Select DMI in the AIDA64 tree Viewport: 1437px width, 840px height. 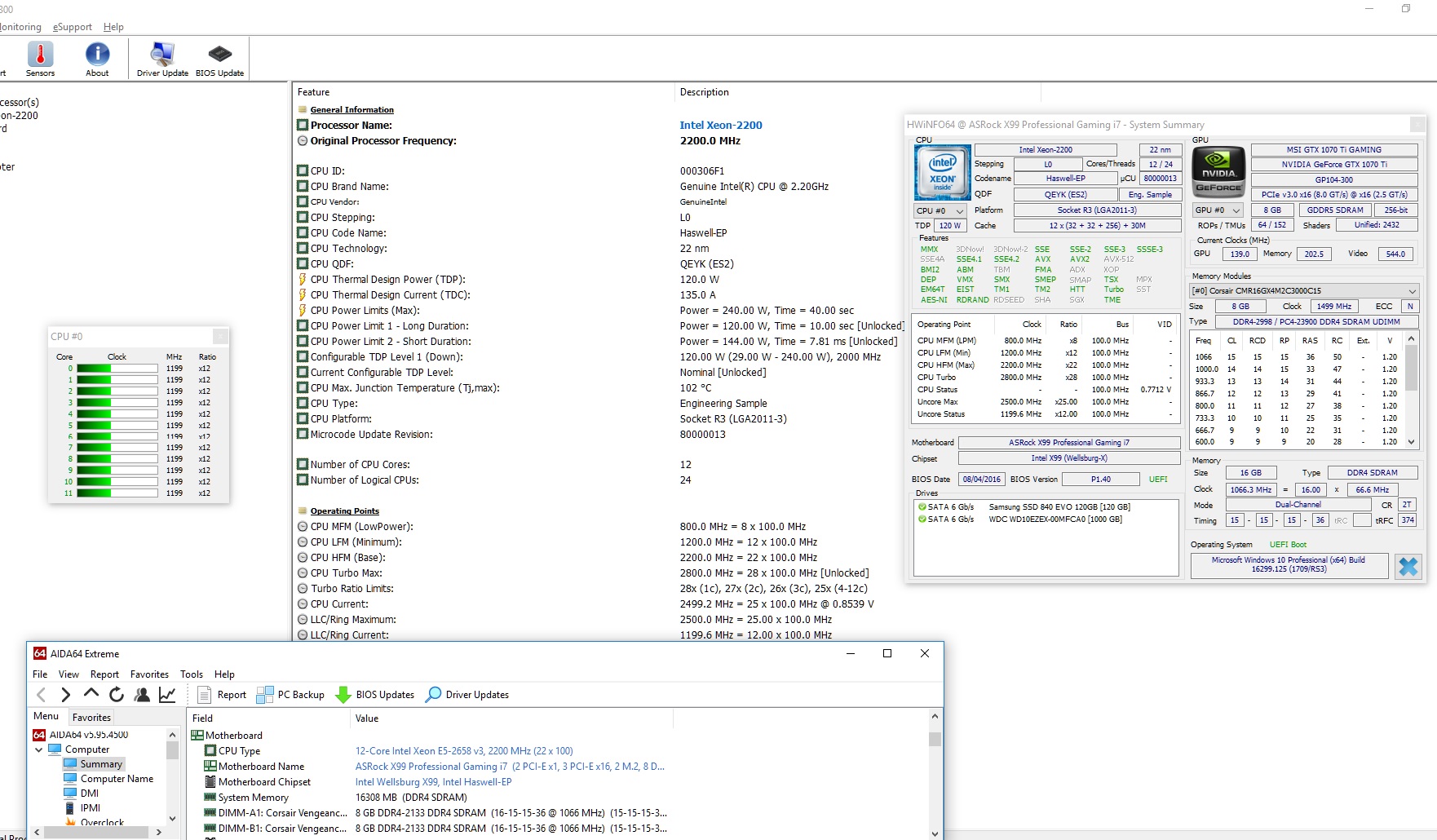tap(90, 794)
